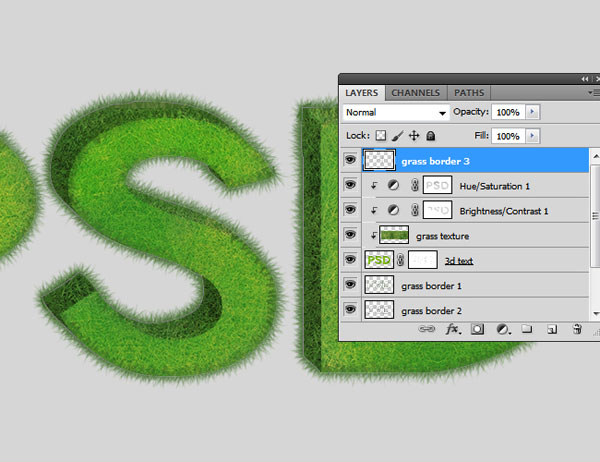This screenshot has width=600, height=462.
Task: Expand the Opacity slider arrow
Action: click(532, 112)
